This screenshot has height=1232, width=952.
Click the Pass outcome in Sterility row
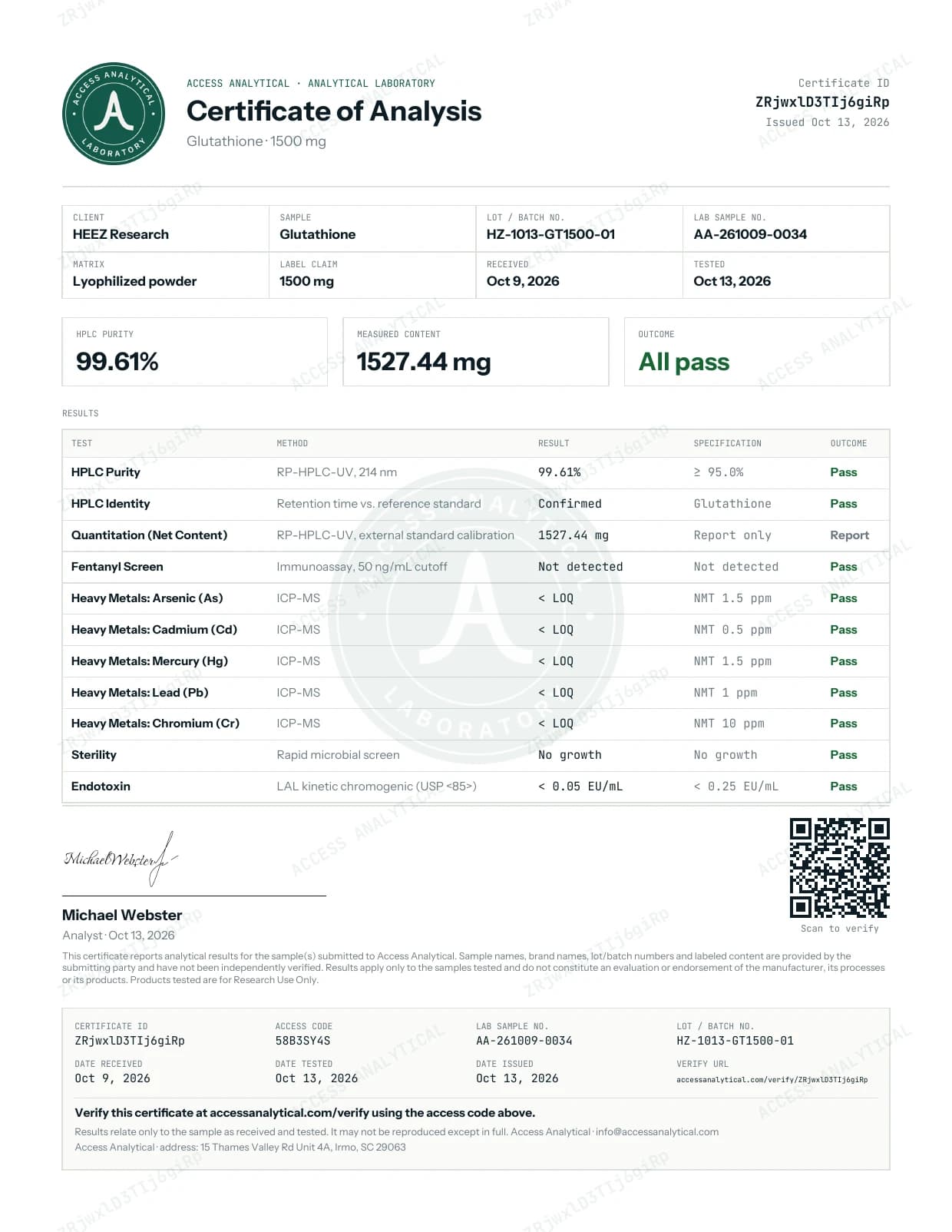843,755
